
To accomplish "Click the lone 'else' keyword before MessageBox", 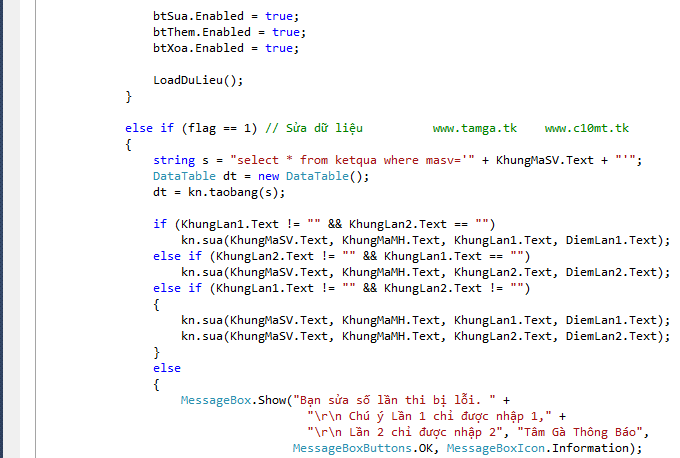I will point(167,368).
